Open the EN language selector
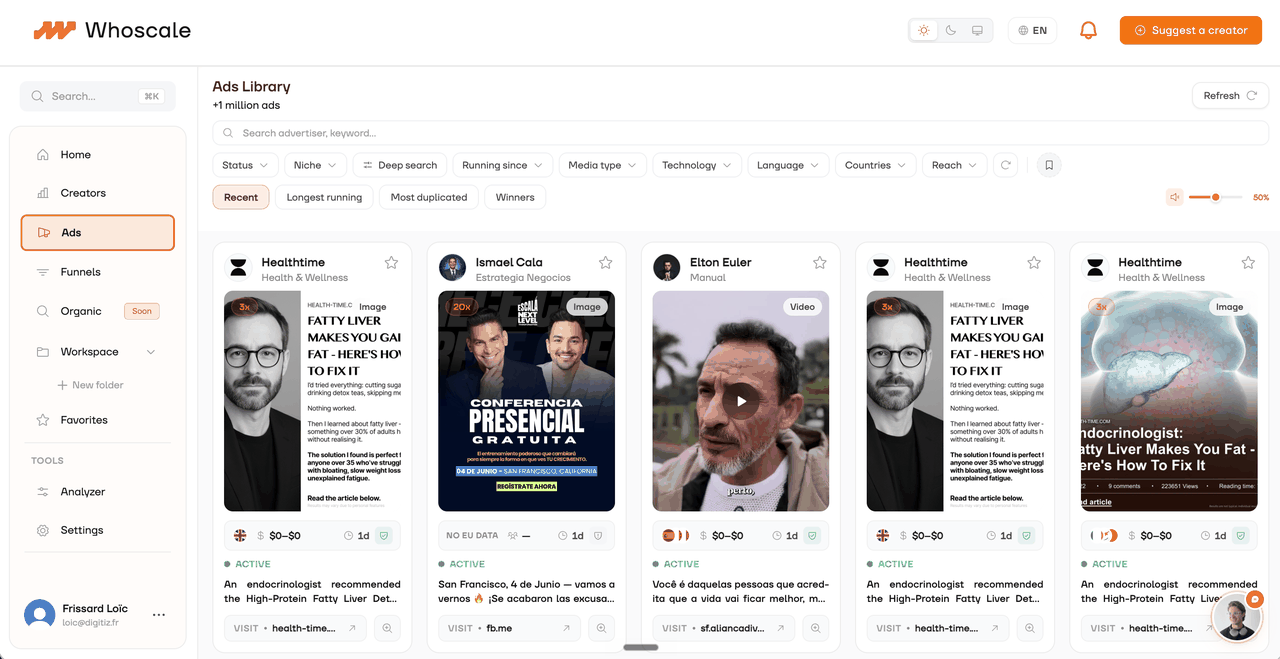The image size is (1280, 659). pos(1033,30)
